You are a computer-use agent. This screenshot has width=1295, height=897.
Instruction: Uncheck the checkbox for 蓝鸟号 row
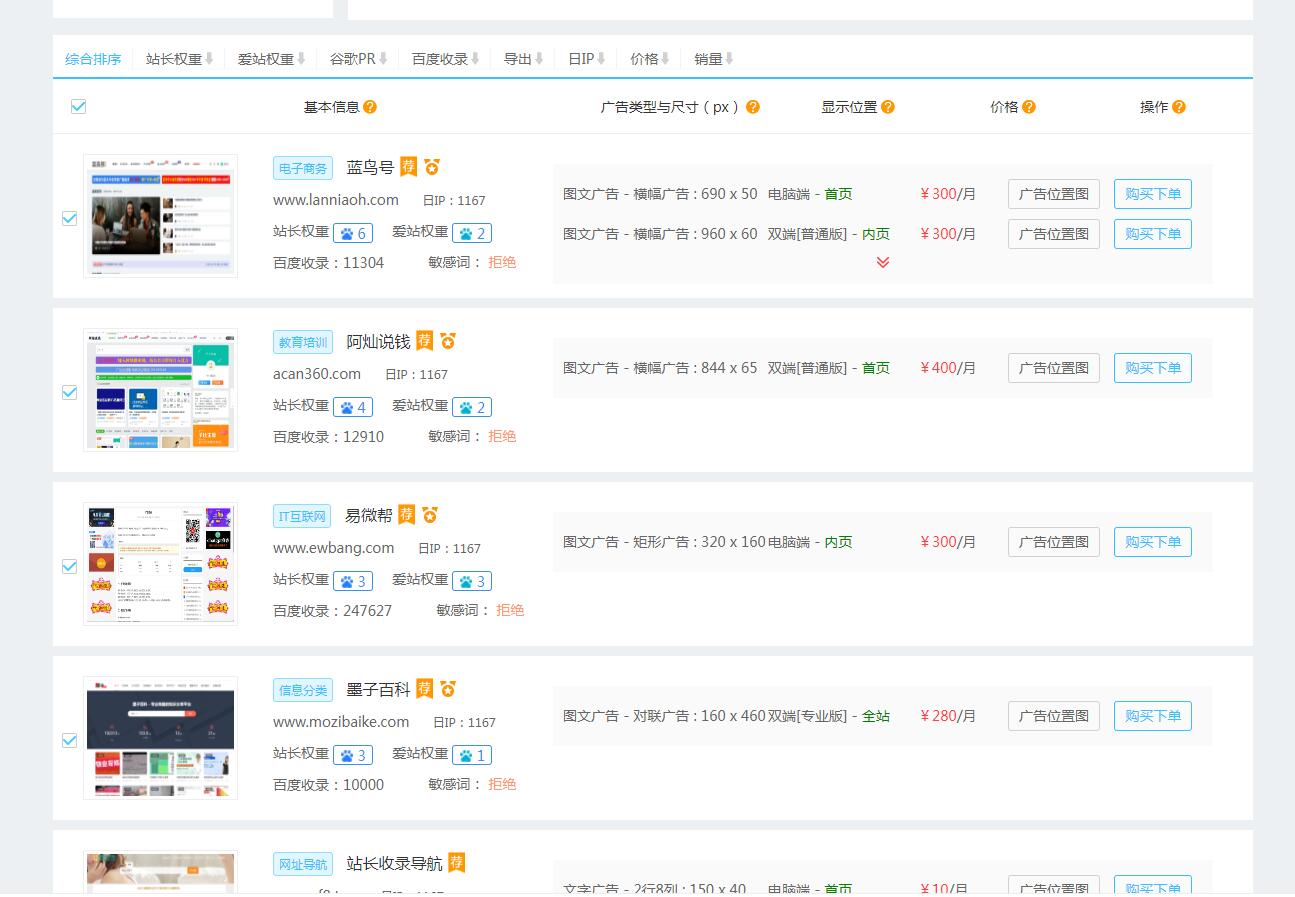click(70, 218)
